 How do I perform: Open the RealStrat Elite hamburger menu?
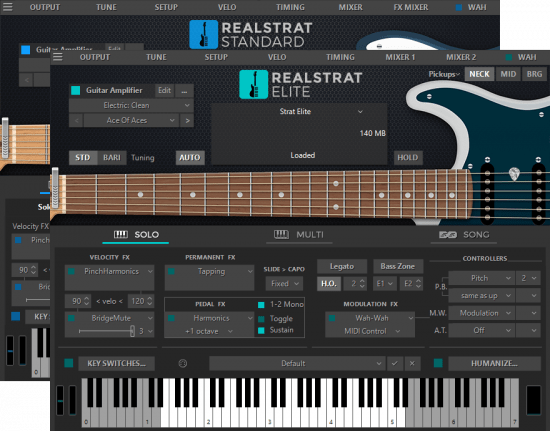58,57
